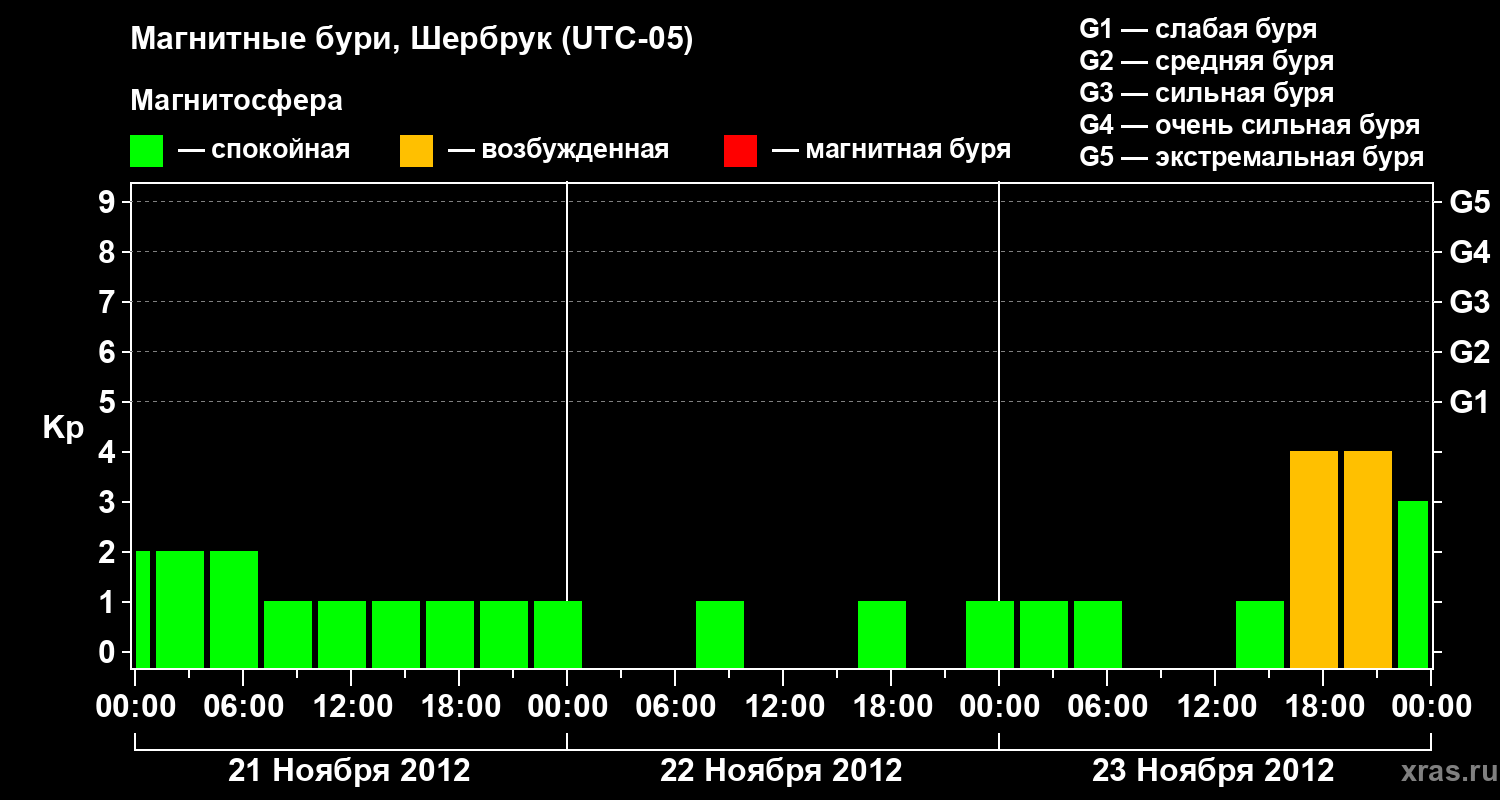Click the G3 — сильная буря description
The image size is (1500, 800).
1206,93
